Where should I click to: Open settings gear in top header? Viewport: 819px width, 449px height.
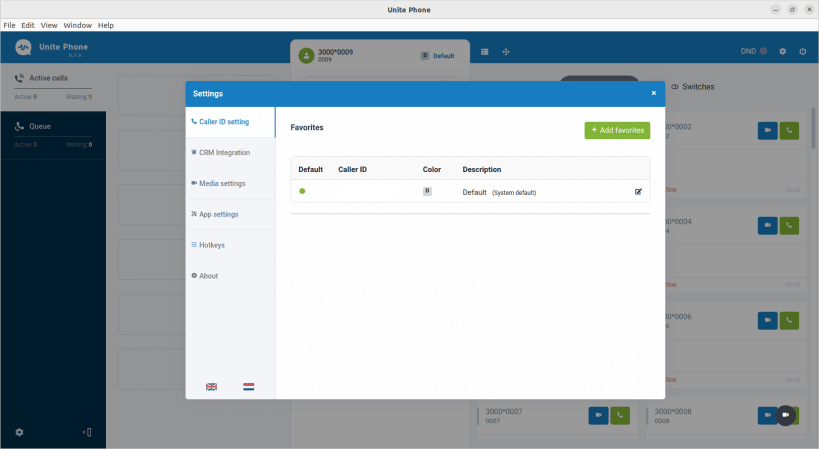pyautogui.click(x=782, y=51)
